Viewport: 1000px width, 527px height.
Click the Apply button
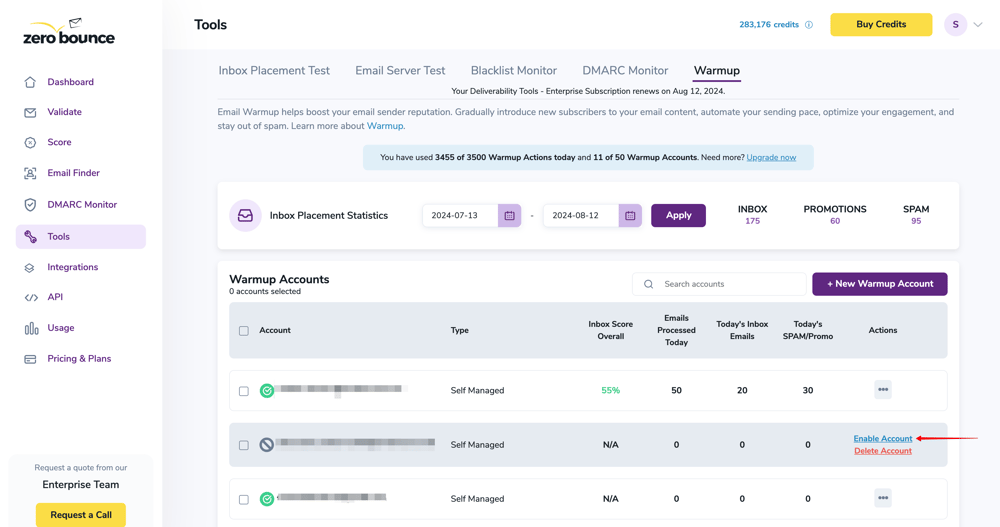pos(679,216)
